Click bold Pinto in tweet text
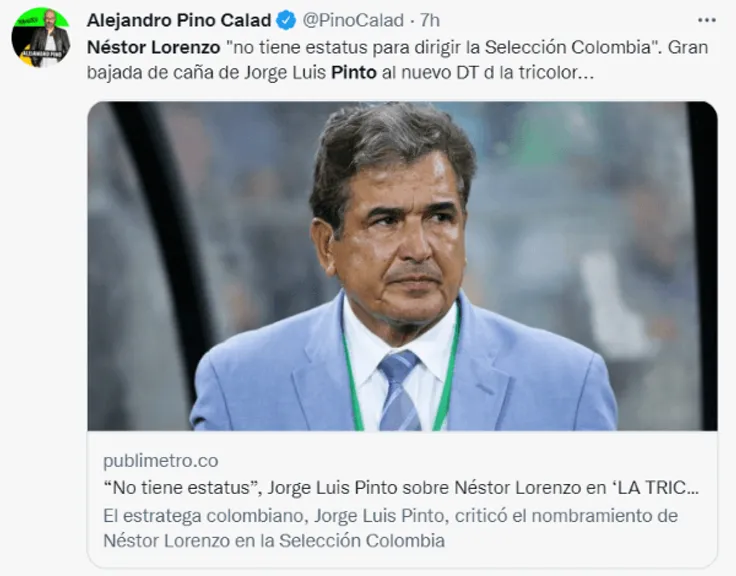The height and width of the screenshot is (576, 736). 354,73
